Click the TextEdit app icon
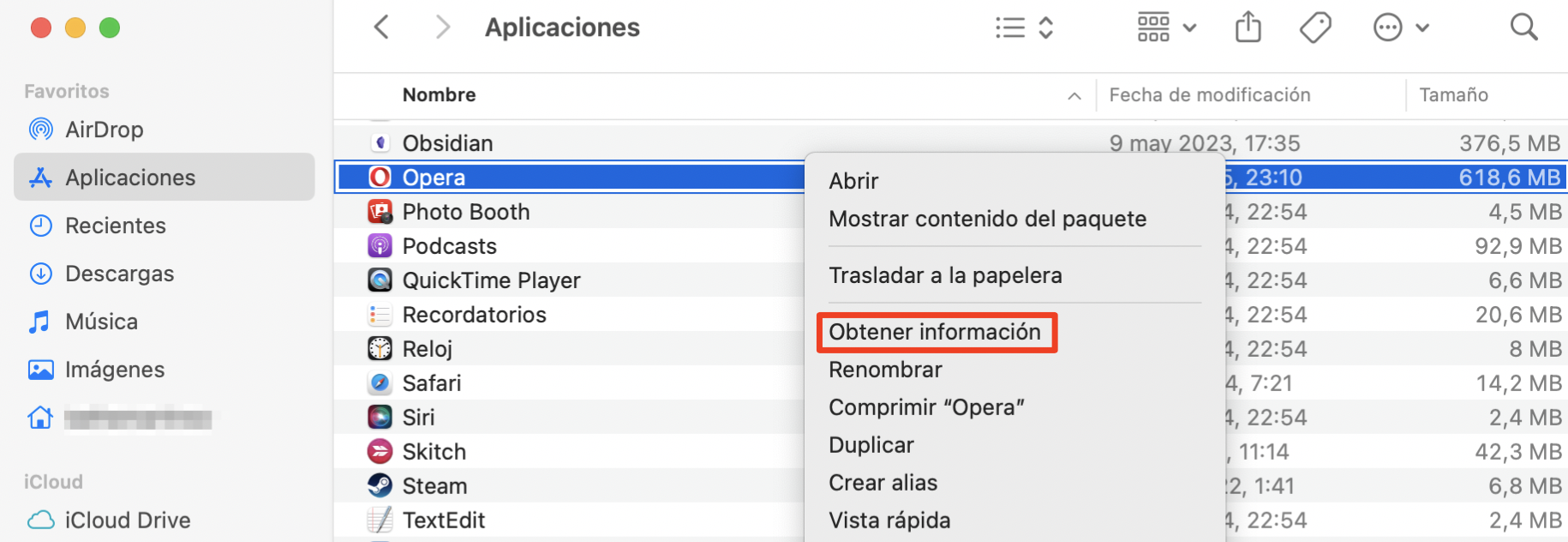Image resolution: width=1568 pixels, height=542 pixels. 380,520
